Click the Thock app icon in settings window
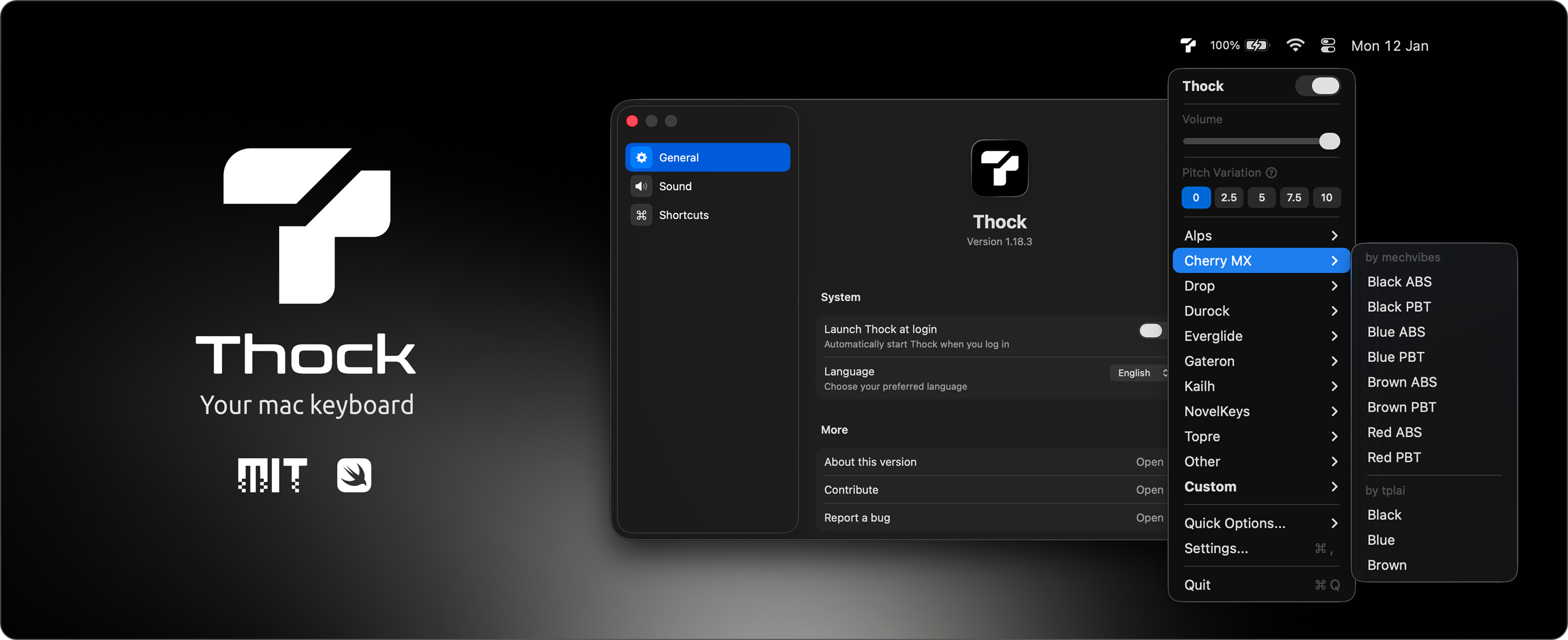The height and width of the screenshot is (640, 1568). tap(1000, 169)
